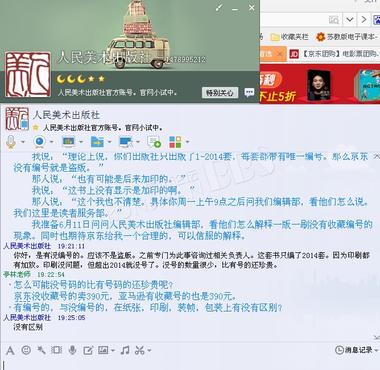Click the remote desktop monitor icon

pyautogui.click(x=126, y=142)
